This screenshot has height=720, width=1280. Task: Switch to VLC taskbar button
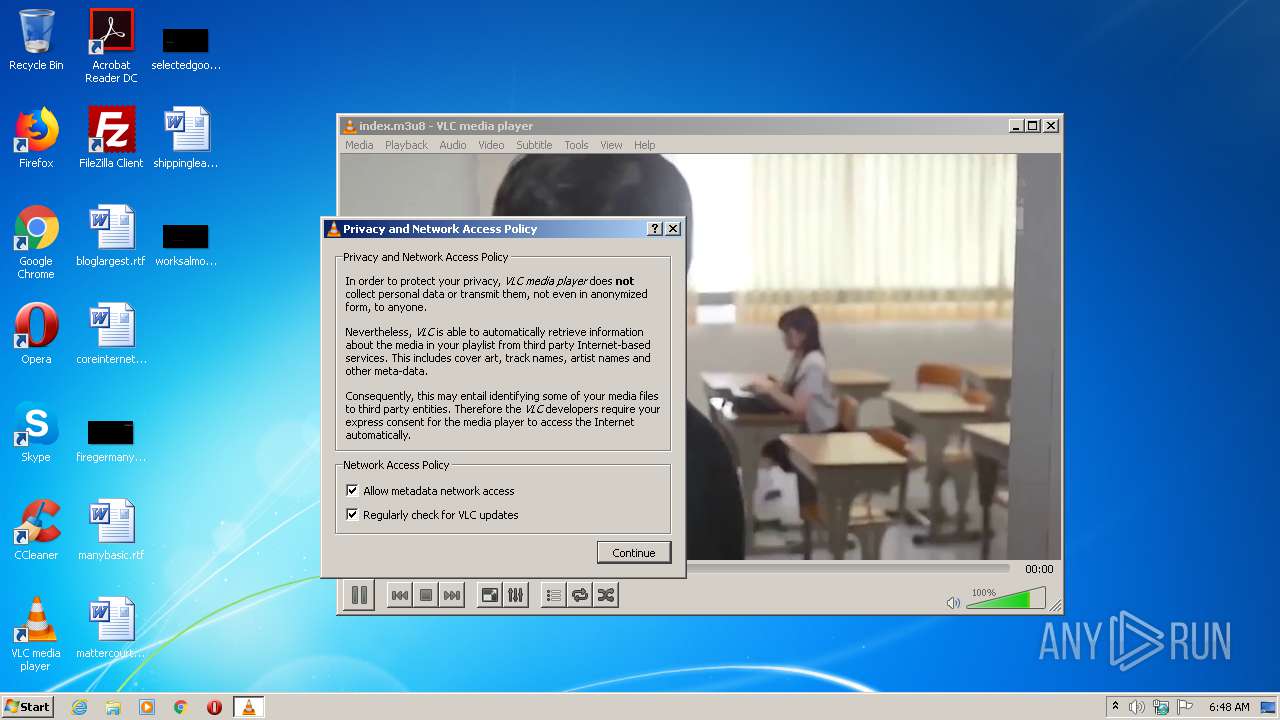249,707
